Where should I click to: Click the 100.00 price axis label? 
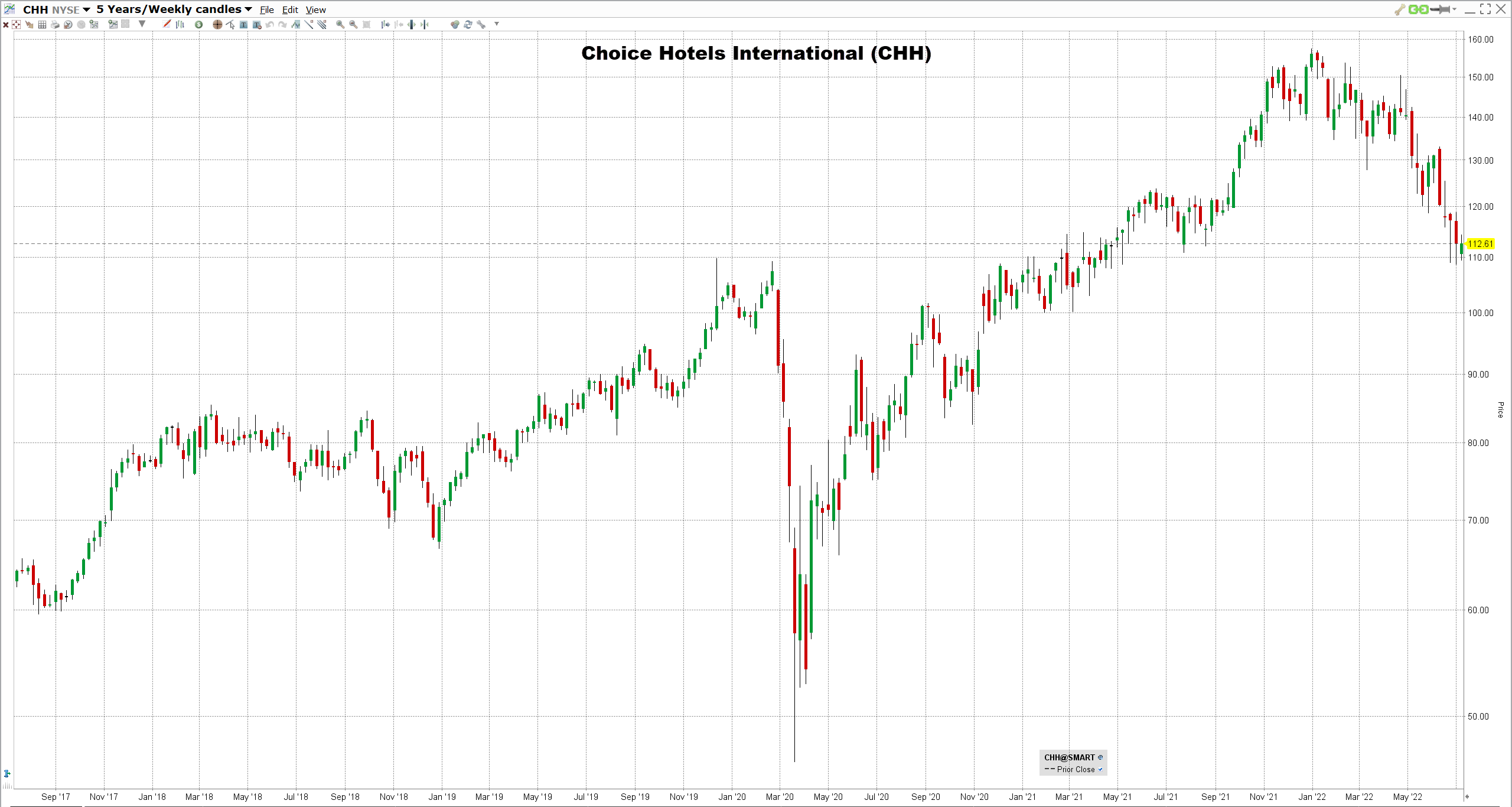tap(1481, 313)
